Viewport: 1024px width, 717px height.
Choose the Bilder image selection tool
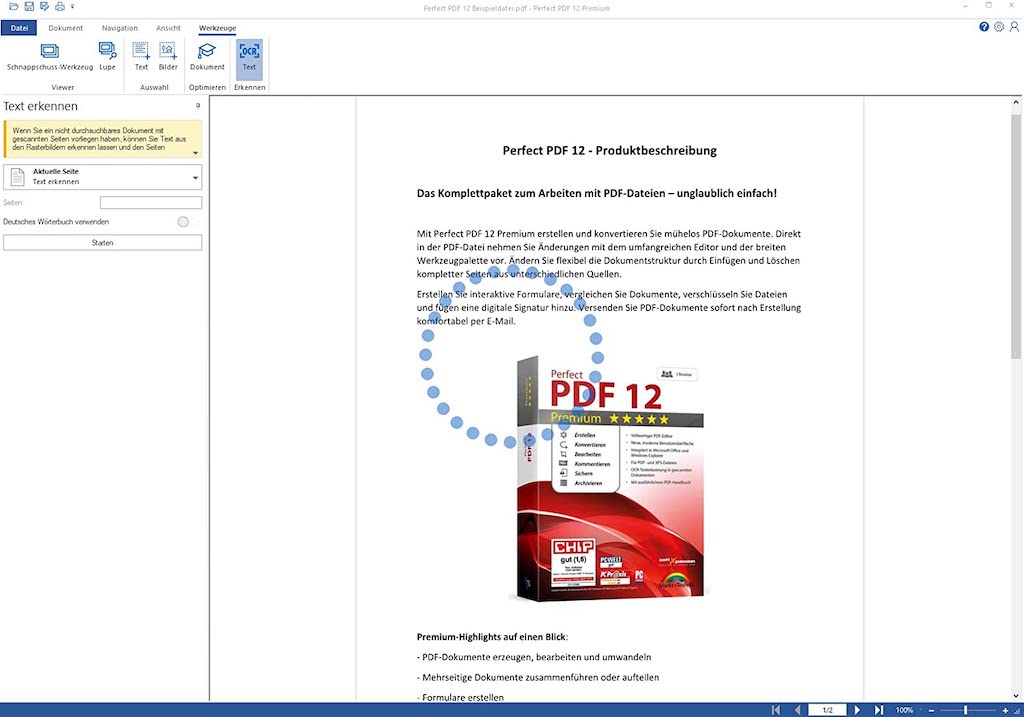[168, 56]
